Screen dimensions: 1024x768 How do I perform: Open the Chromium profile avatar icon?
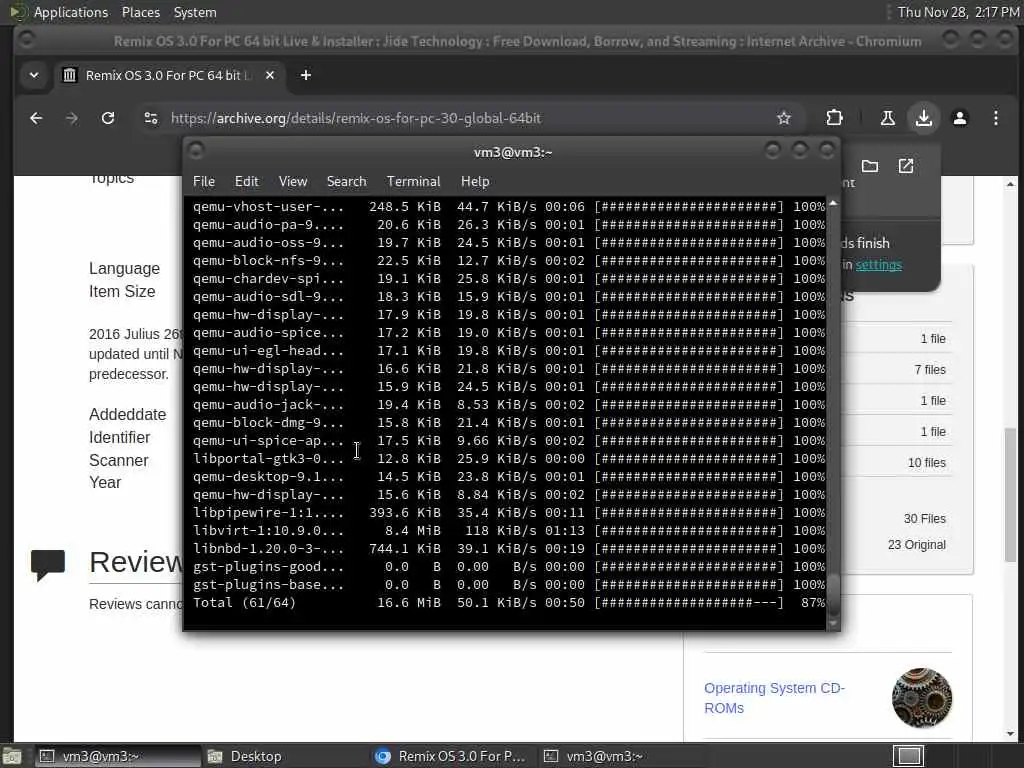(959, 118)
